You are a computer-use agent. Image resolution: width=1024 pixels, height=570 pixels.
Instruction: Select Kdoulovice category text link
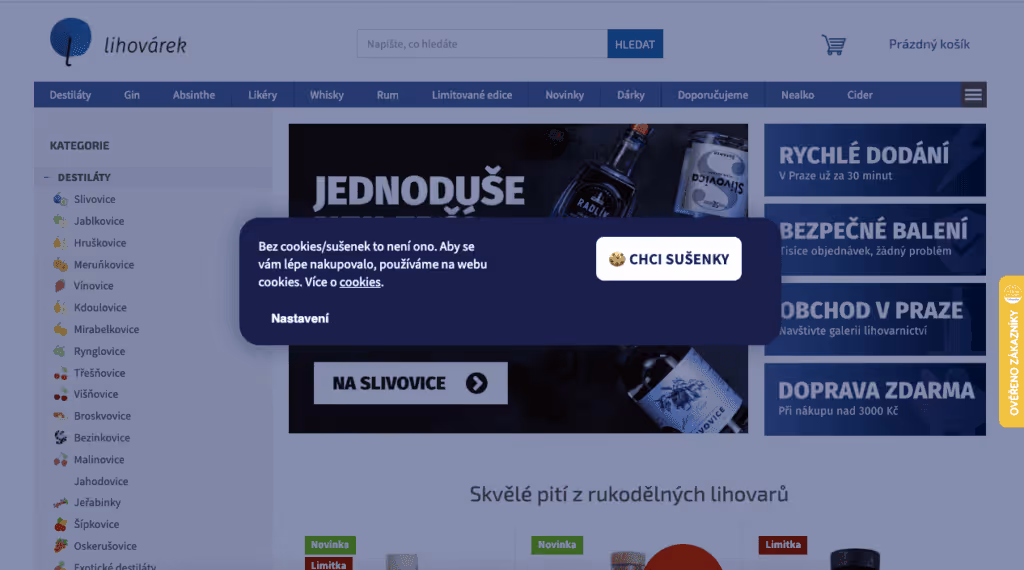pos(100,307)
